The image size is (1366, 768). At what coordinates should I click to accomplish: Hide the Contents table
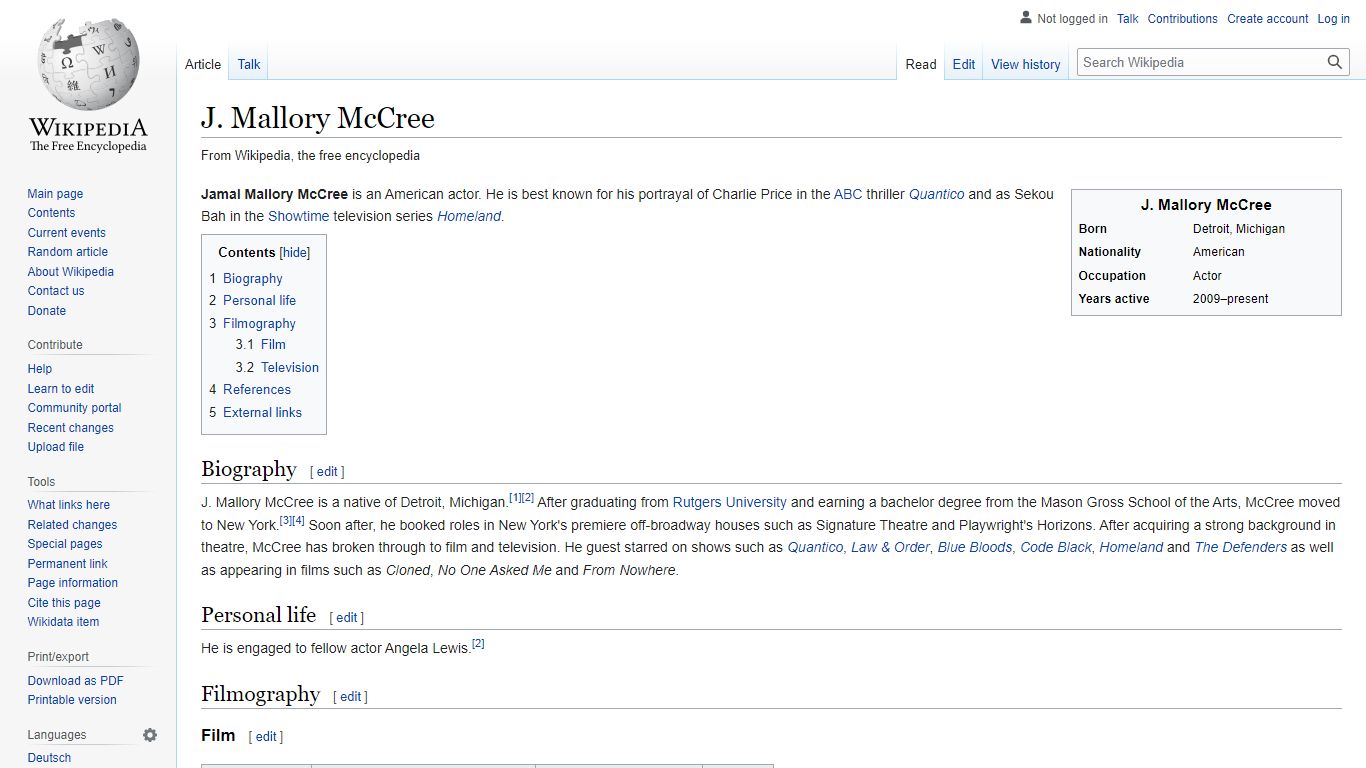point(295,253)
